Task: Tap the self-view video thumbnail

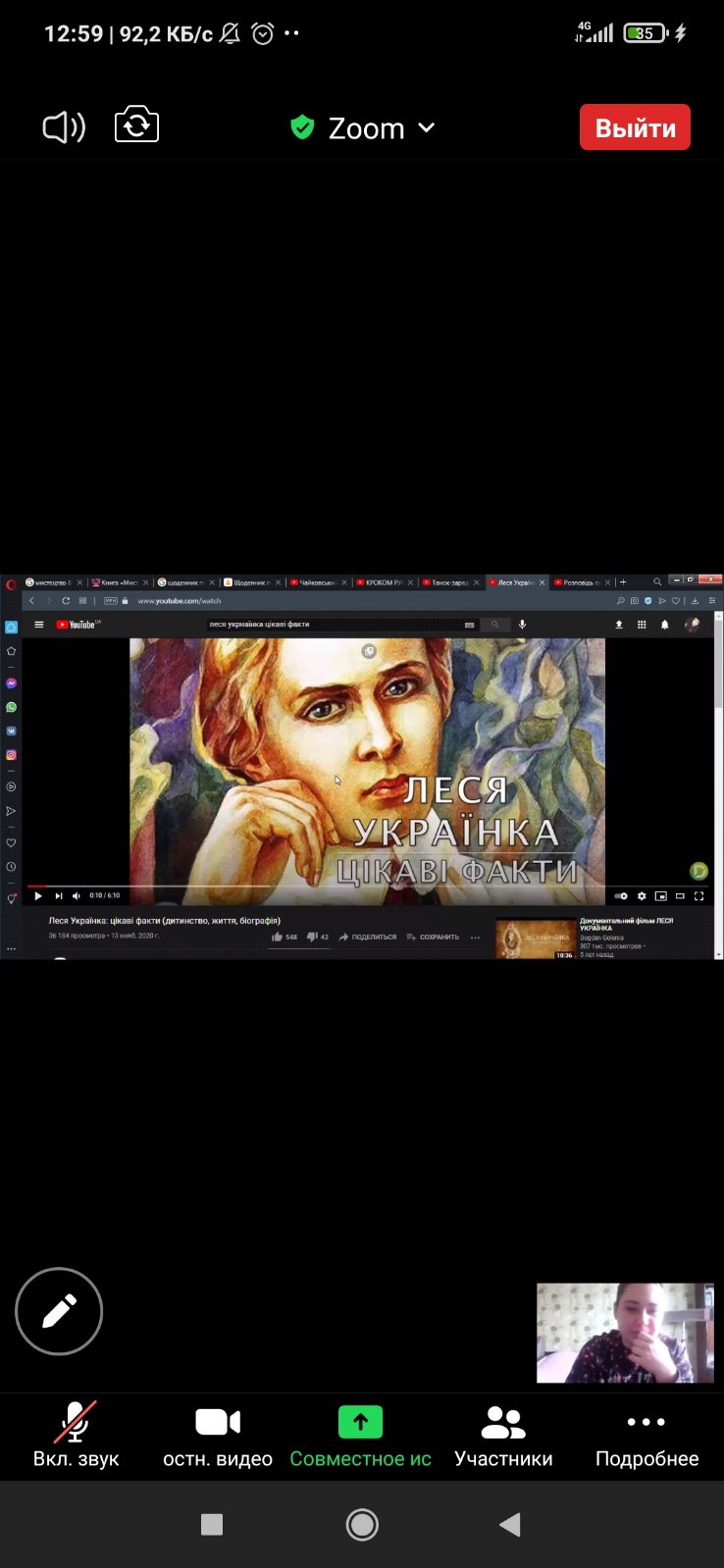Action: 625,1333
